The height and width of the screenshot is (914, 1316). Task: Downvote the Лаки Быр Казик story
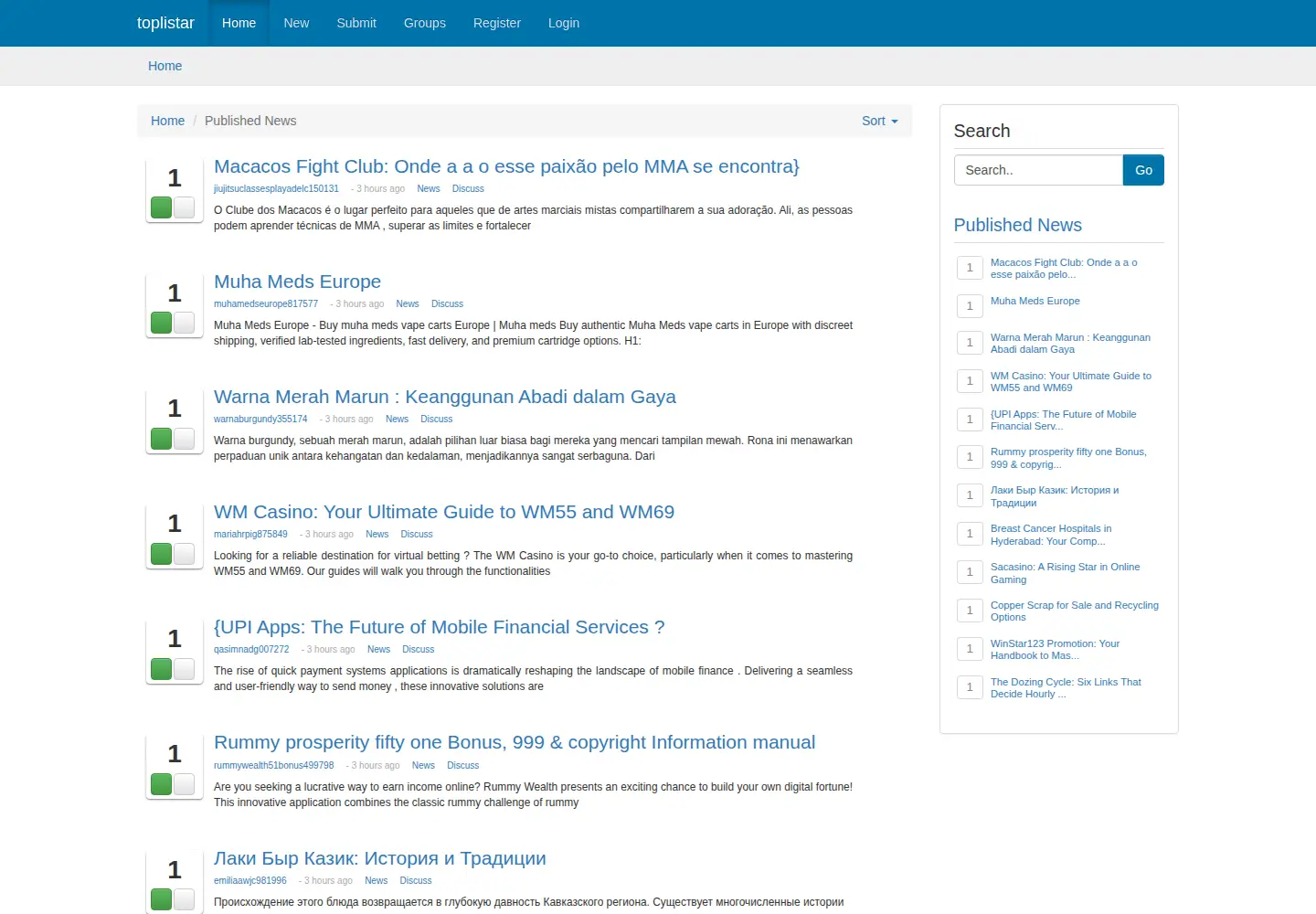coord(184,899)
